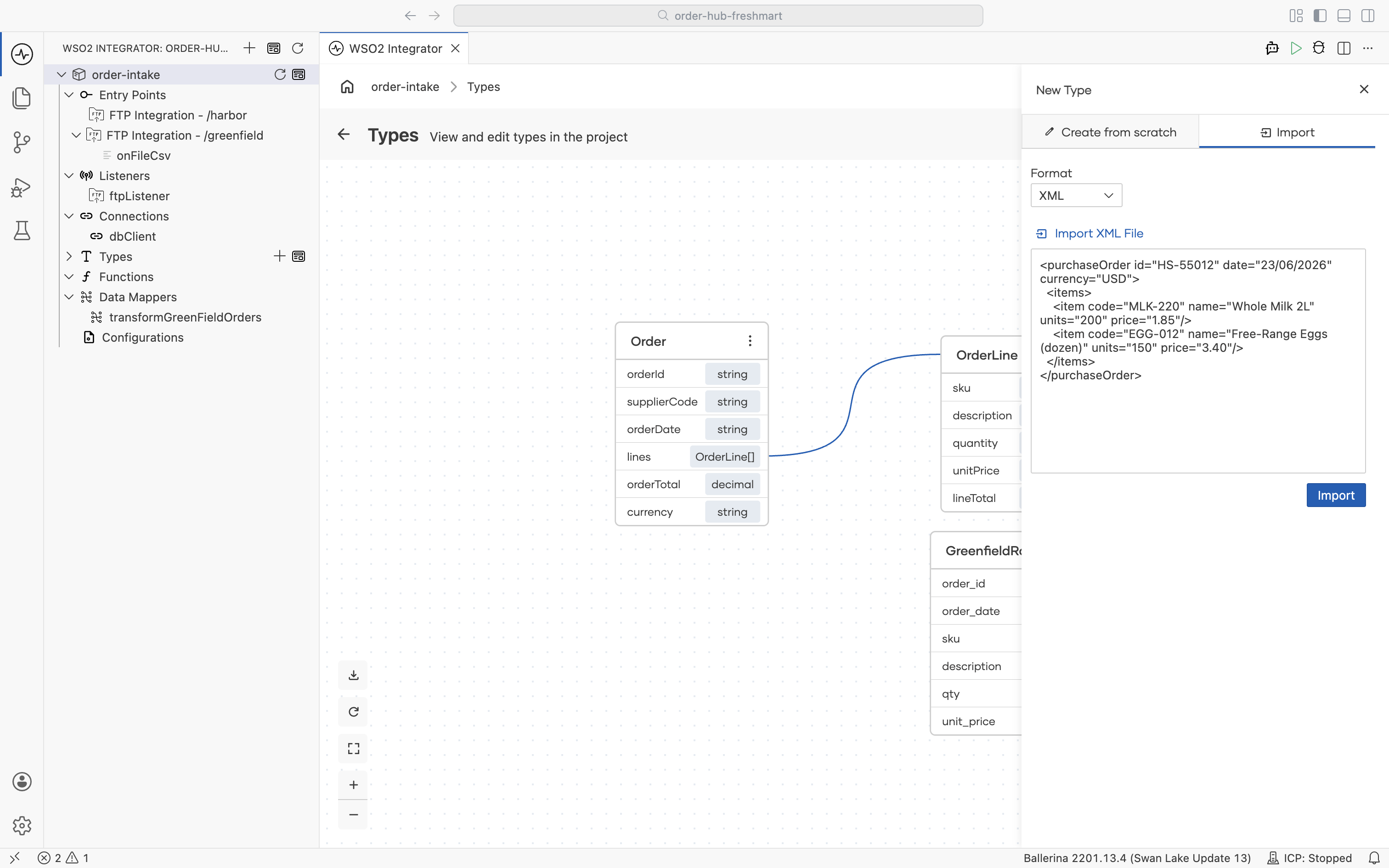Open the notifications bell in status bar

[x=1374, y=858]
